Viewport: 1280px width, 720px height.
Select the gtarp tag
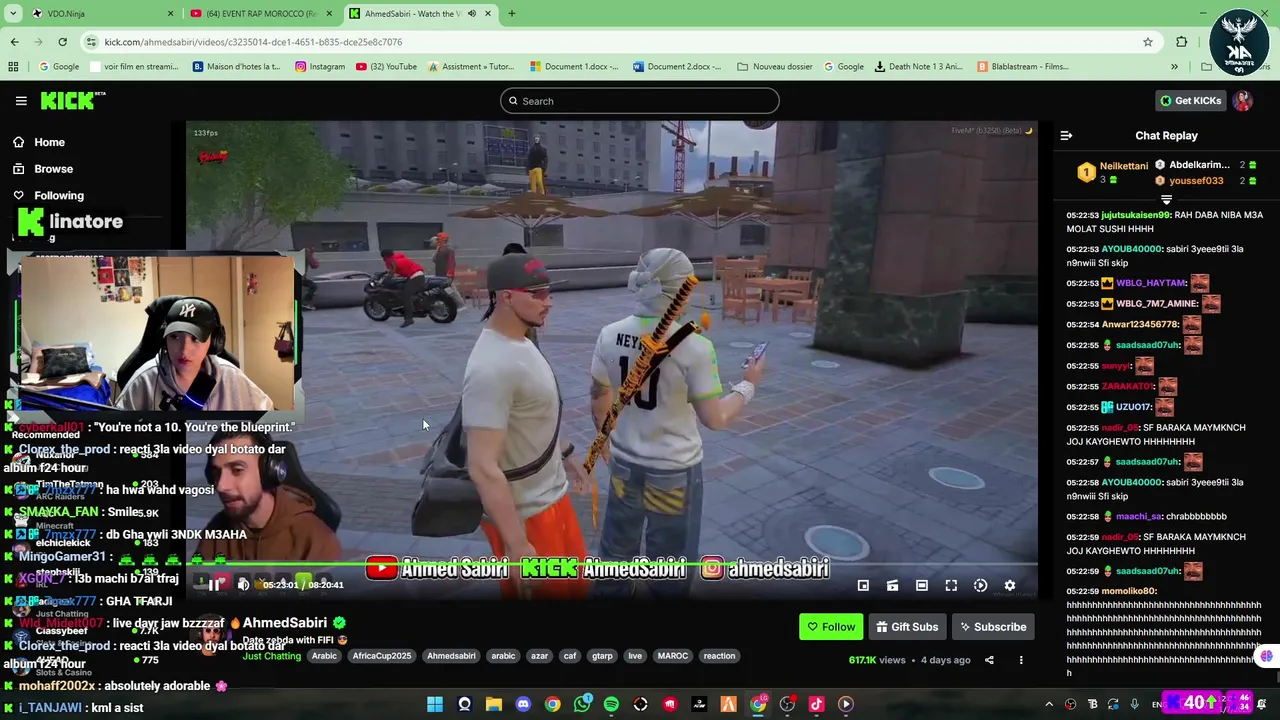[x=602, y=656]
